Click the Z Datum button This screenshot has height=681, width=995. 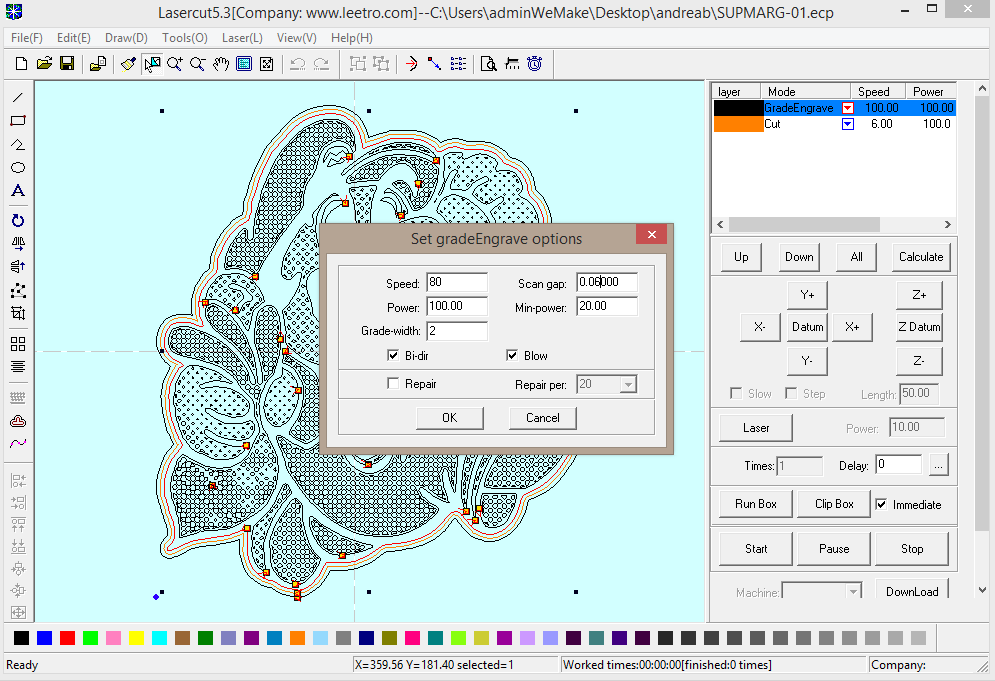pos(919,327)
